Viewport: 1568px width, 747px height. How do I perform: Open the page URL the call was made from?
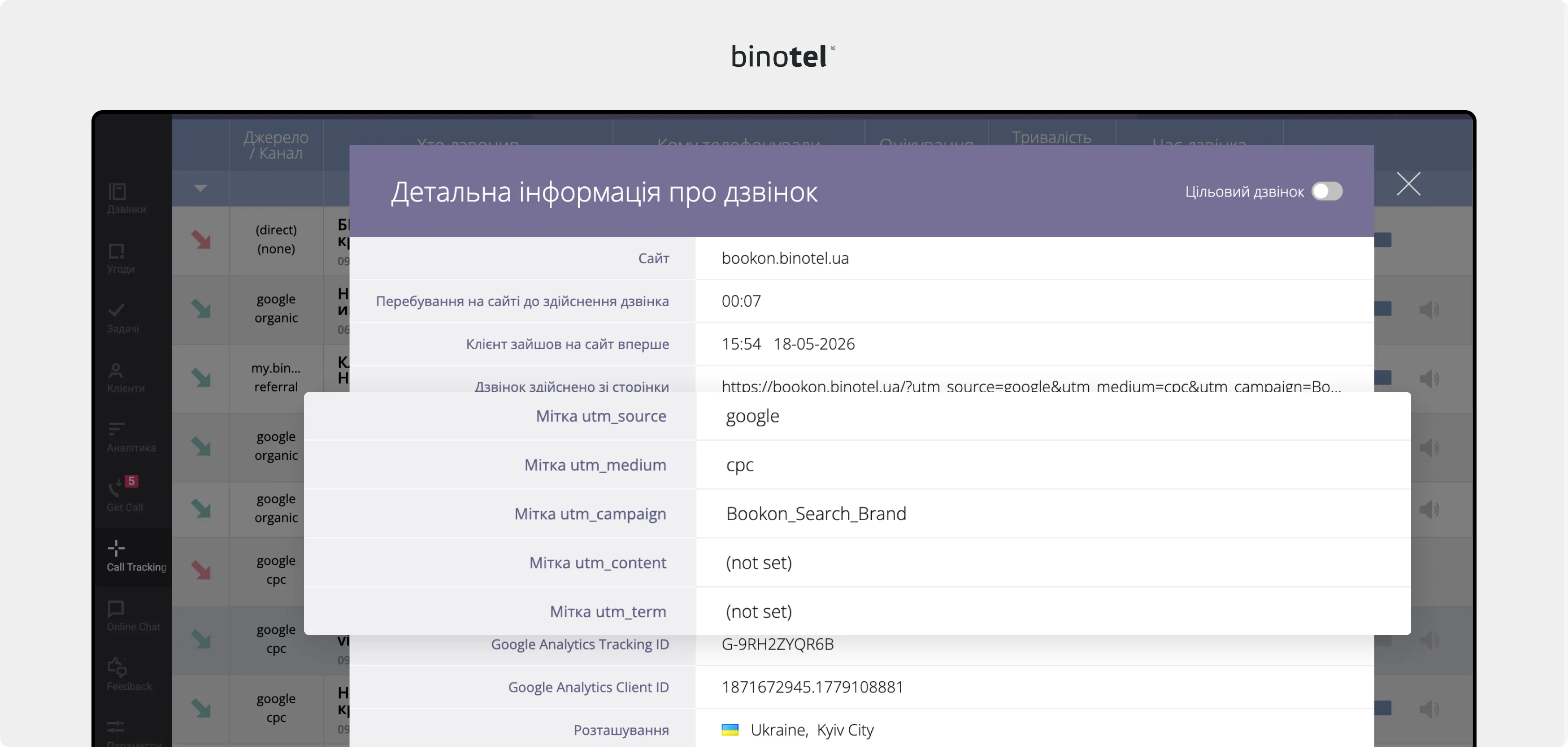tap(1031, 386)
